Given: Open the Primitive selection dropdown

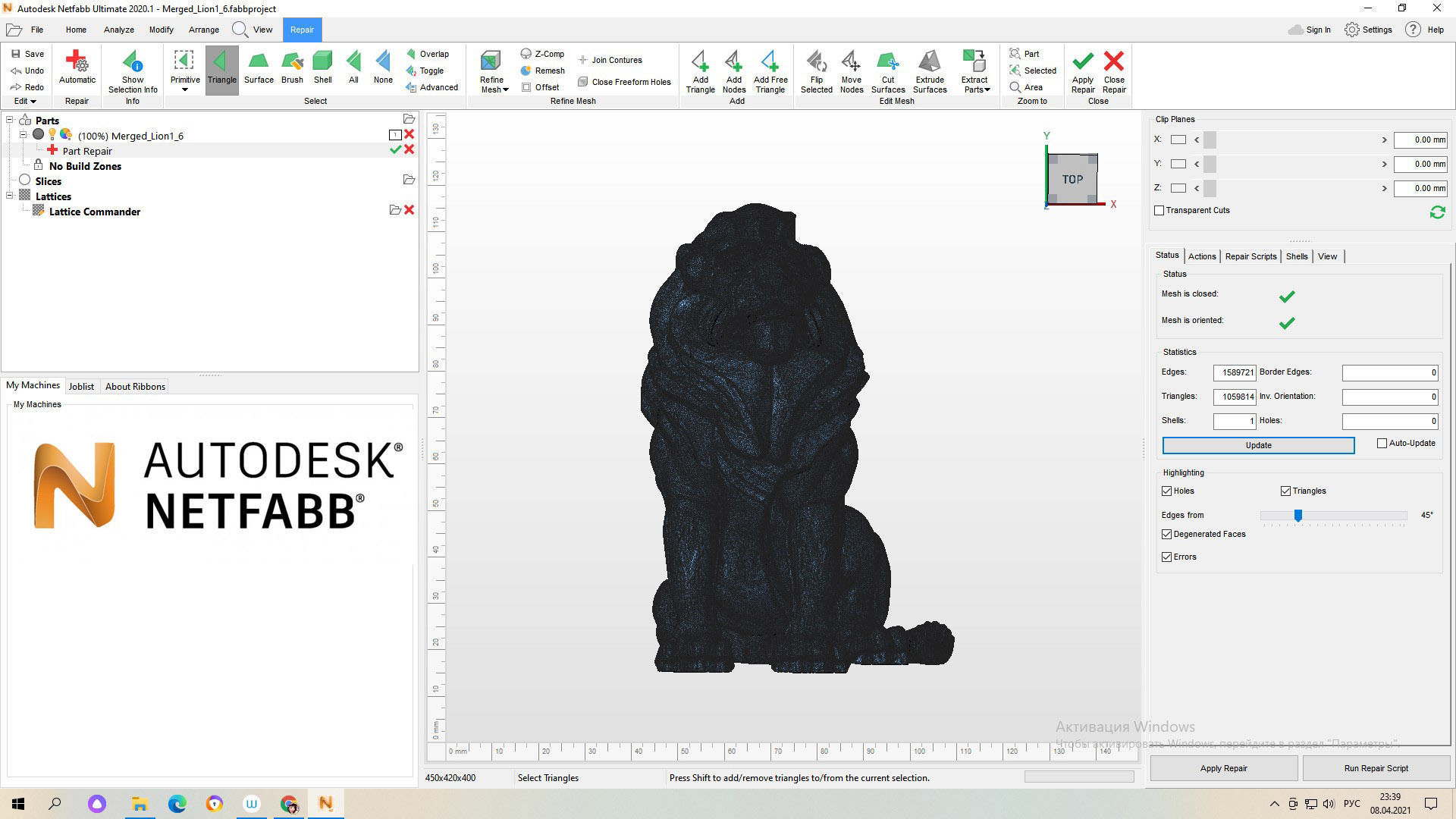Looking at the screenshot, I should pos(184,89).
